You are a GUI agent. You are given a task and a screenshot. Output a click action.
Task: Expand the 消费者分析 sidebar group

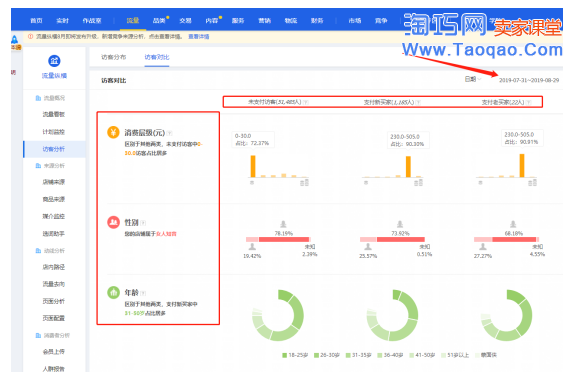coord(53,335)
